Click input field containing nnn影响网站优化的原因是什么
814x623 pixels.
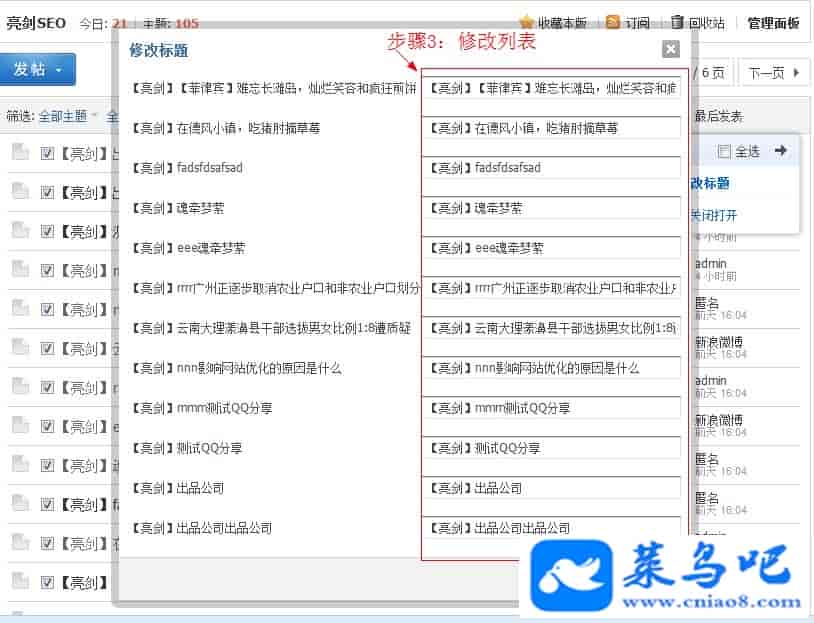pyautogui.click(x=551, y=368)
